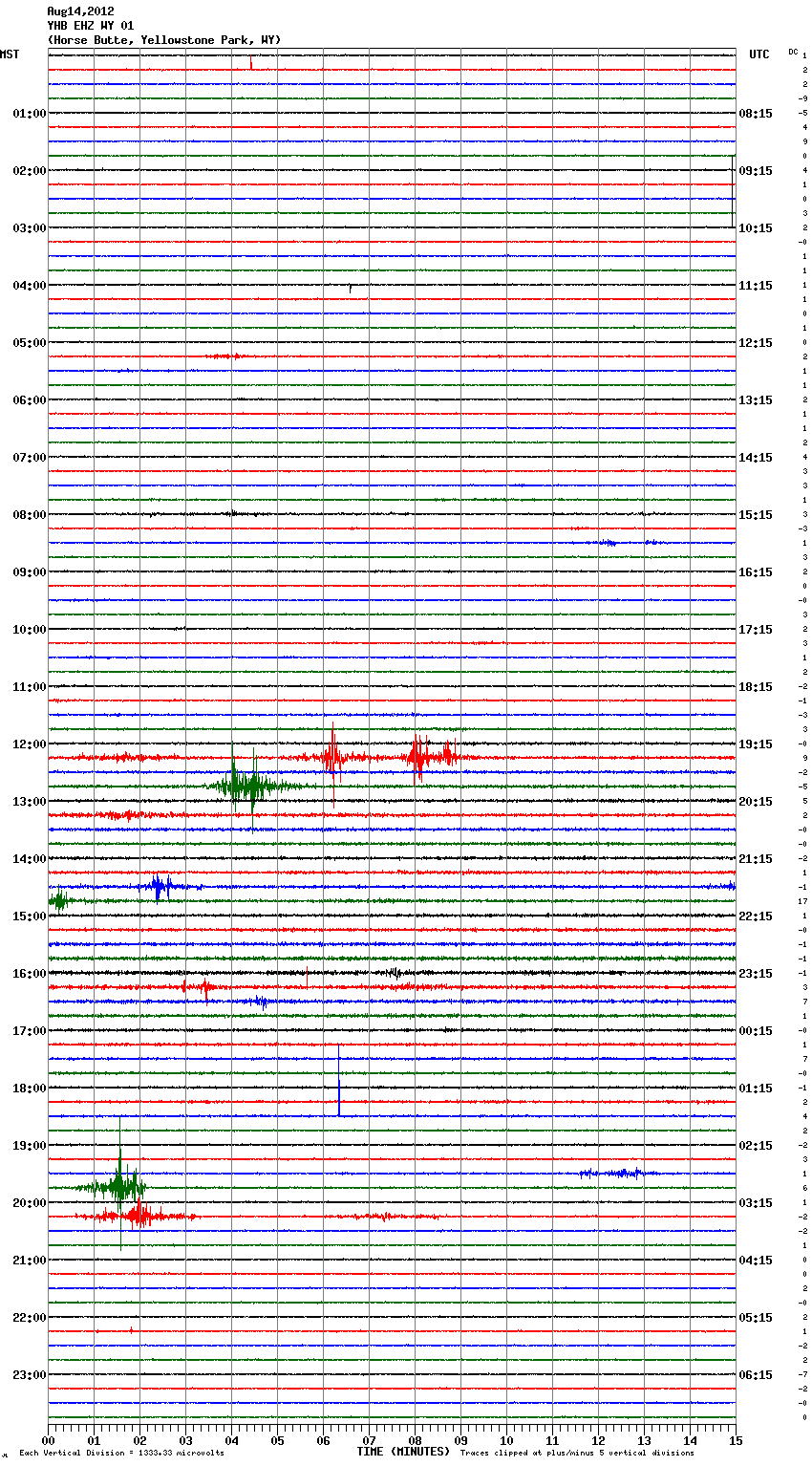This screenshot has width=812, height=1466.
Task: Click the DC column header
Action: (x=793, y=51)
